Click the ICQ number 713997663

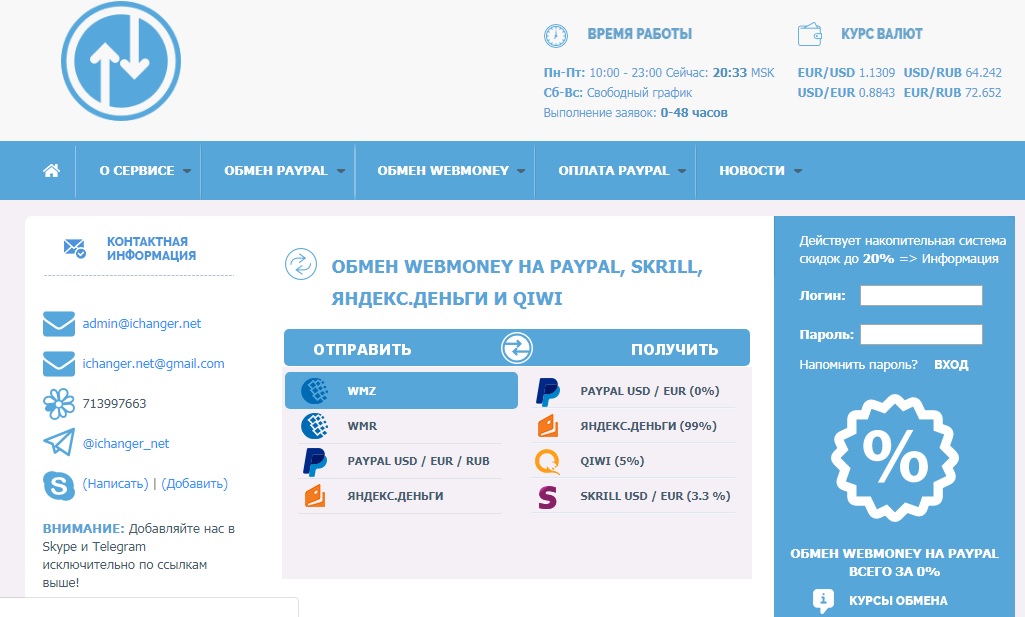coord(114,404)
